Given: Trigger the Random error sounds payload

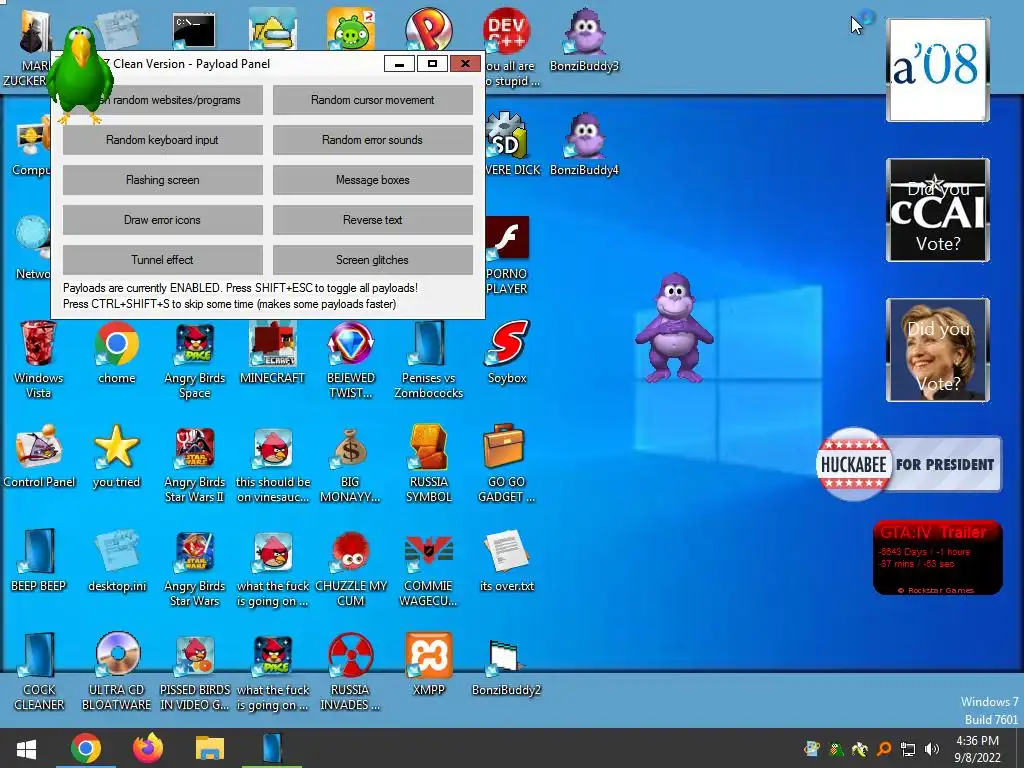Looking at the screenshot, I should tap(372, 140).
